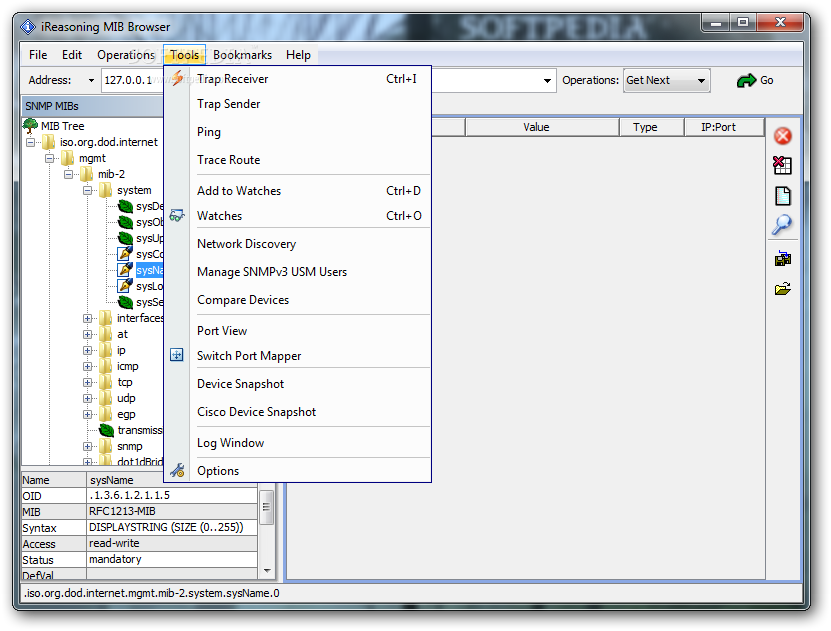Click the green Go arrow icon

pyautogui.click(x=746, y=81)
